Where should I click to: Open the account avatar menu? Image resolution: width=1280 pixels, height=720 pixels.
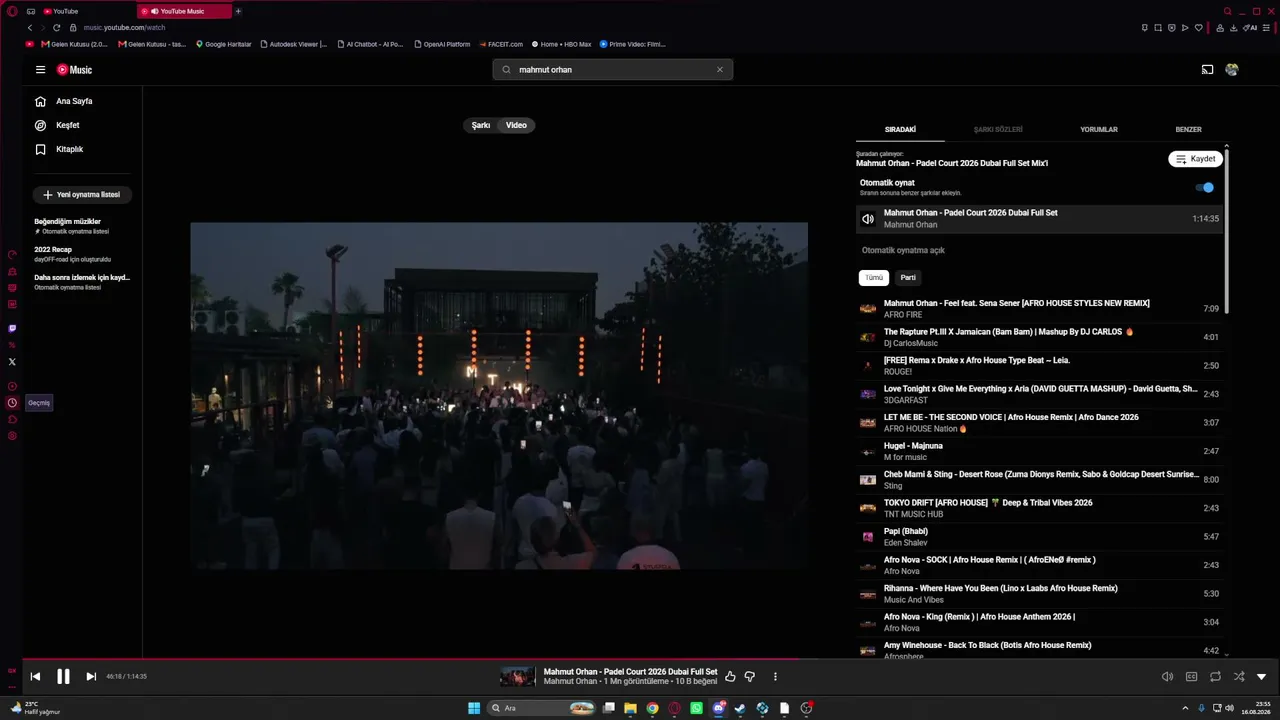(x=1232, y=70)
